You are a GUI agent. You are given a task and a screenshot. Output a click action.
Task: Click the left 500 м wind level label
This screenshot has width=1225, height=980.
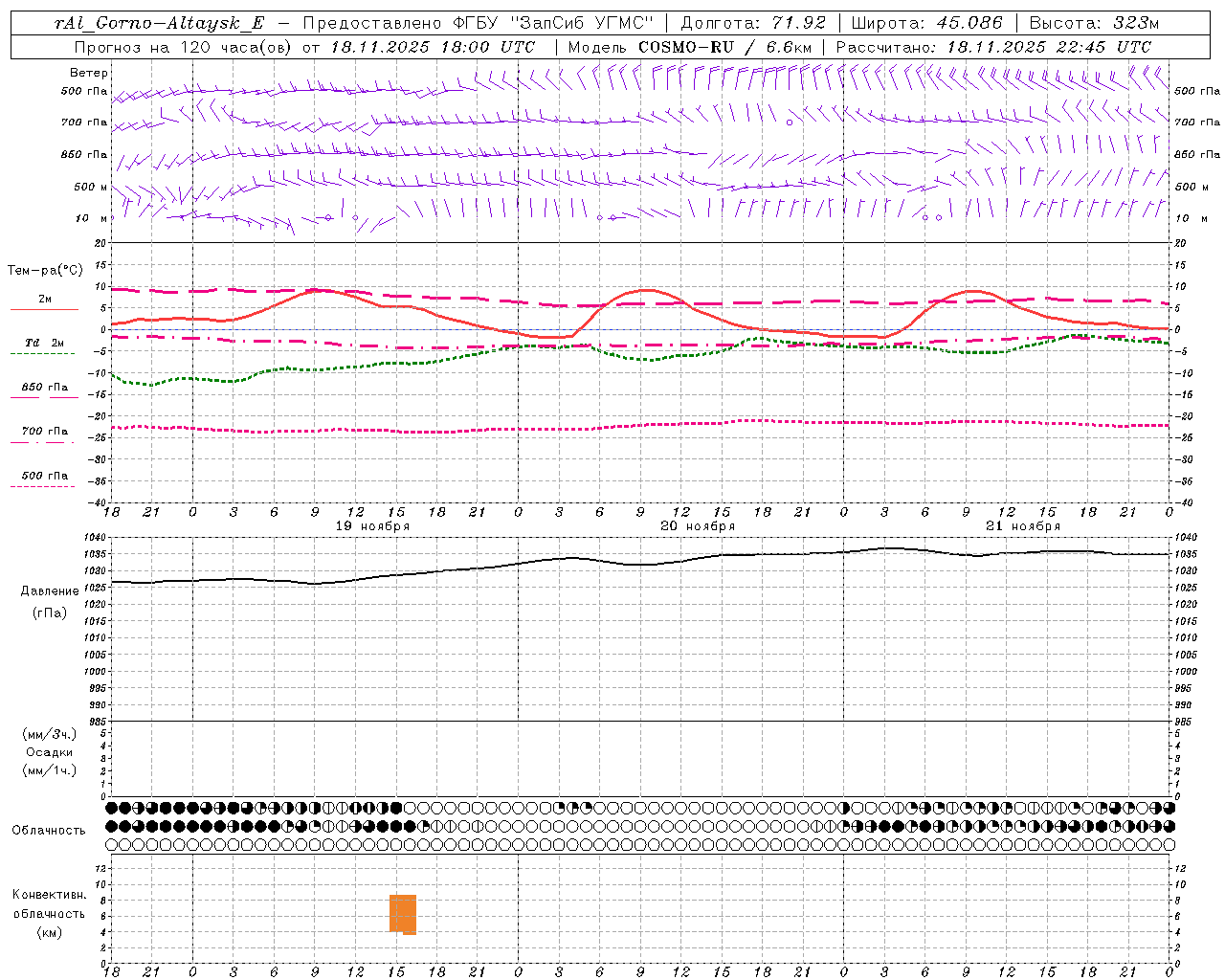pyautogui.click(x=92, y=187)
